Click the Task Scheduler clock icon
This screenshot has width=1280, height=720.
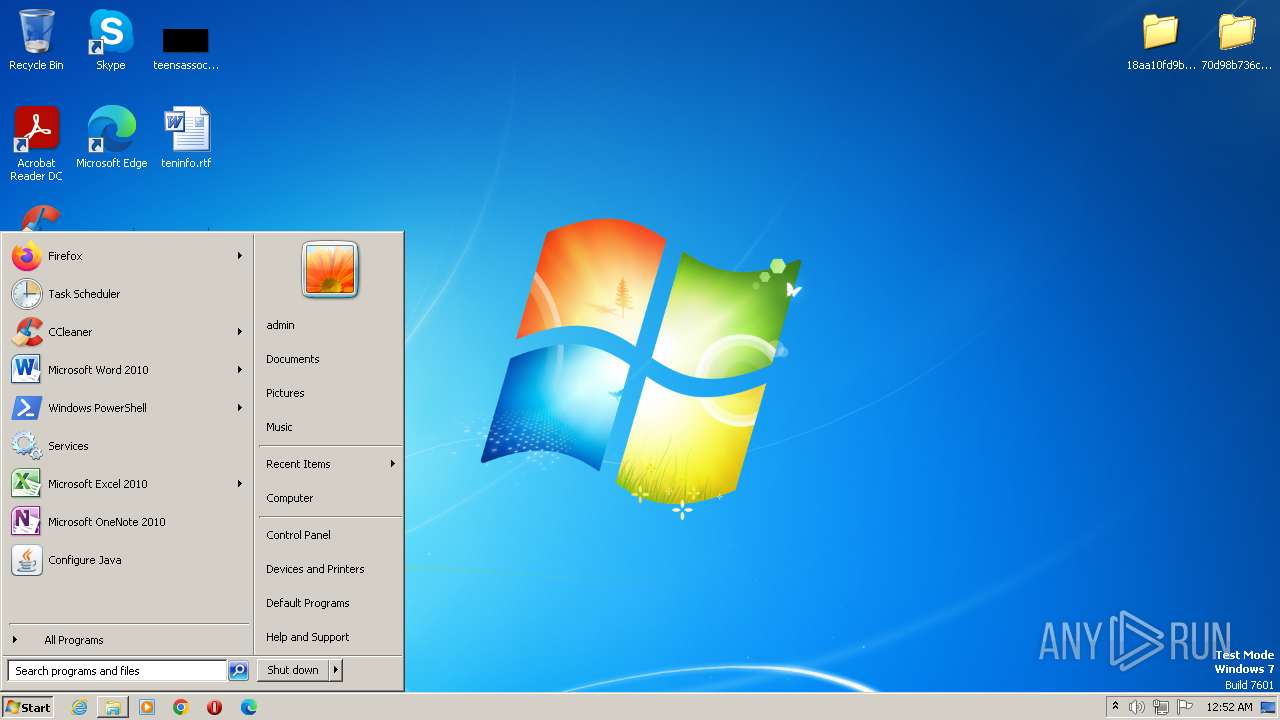[x=27, y=294]
